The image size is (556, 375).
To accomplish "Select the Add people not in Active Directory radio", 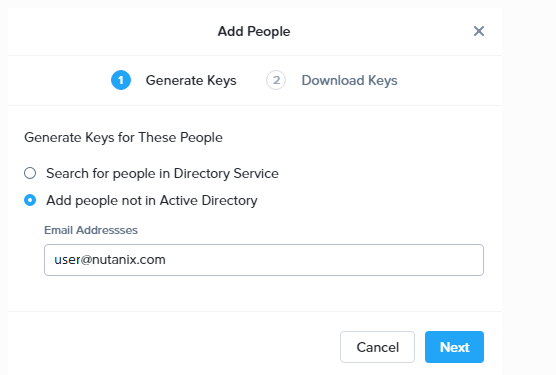I will coord(30,200).
